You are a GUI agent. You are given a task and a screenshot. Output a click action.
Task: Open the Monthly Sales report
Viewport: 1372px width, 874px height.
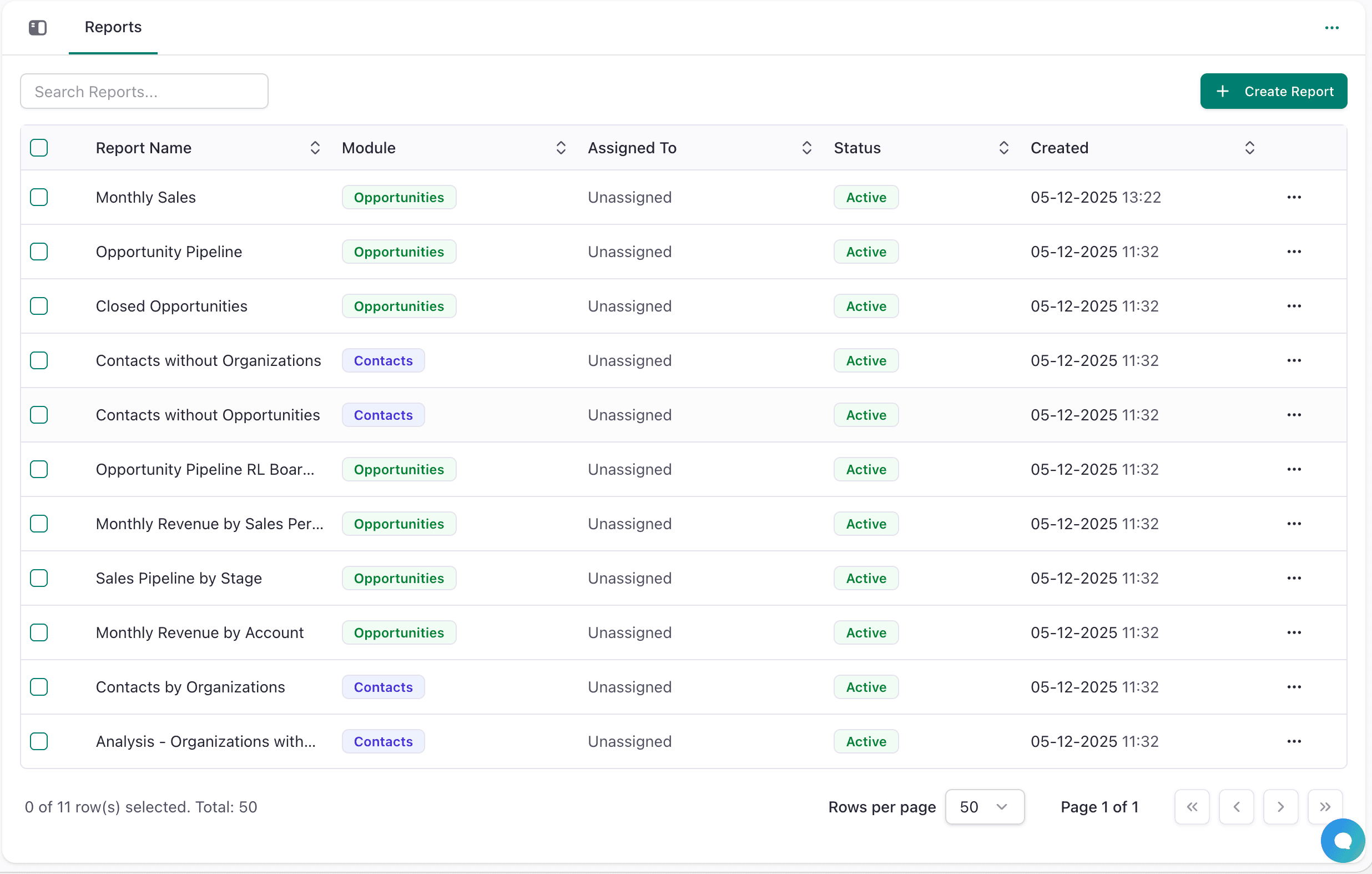tap(146, 197)
